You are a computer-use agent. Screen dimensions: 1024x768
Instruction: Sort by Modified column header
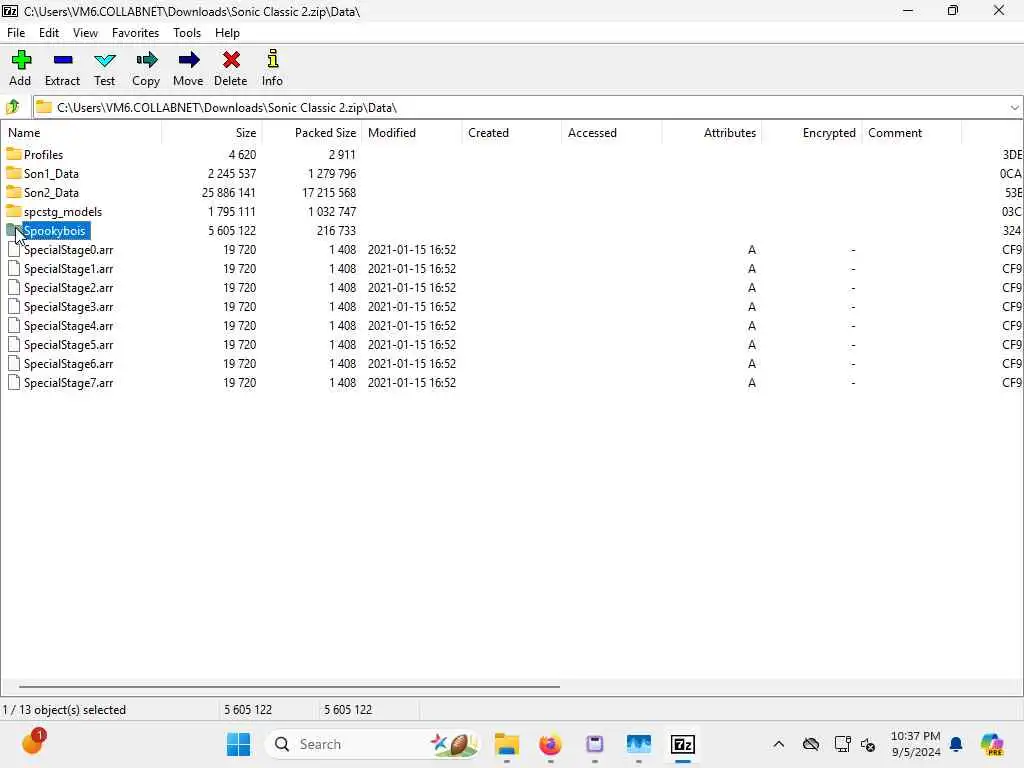click(x=412, y=133)
